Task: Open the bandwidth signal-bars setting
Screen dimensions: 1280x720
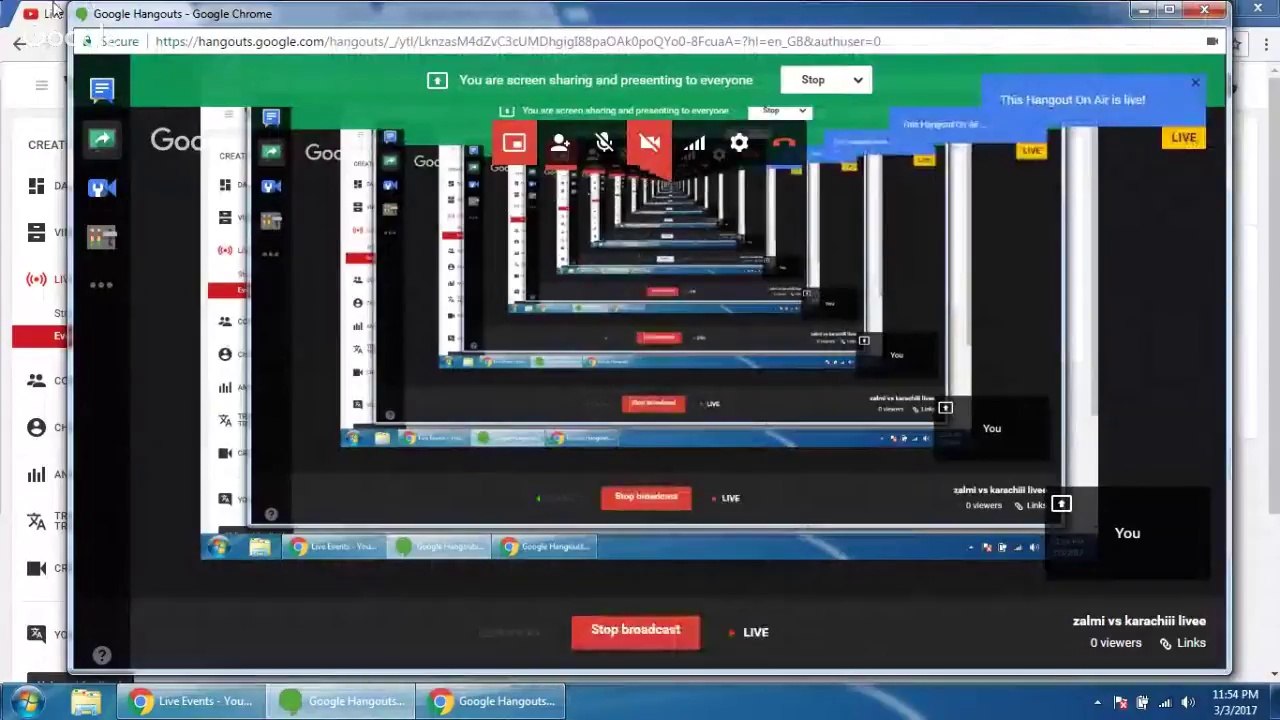Action: point(695,143)
